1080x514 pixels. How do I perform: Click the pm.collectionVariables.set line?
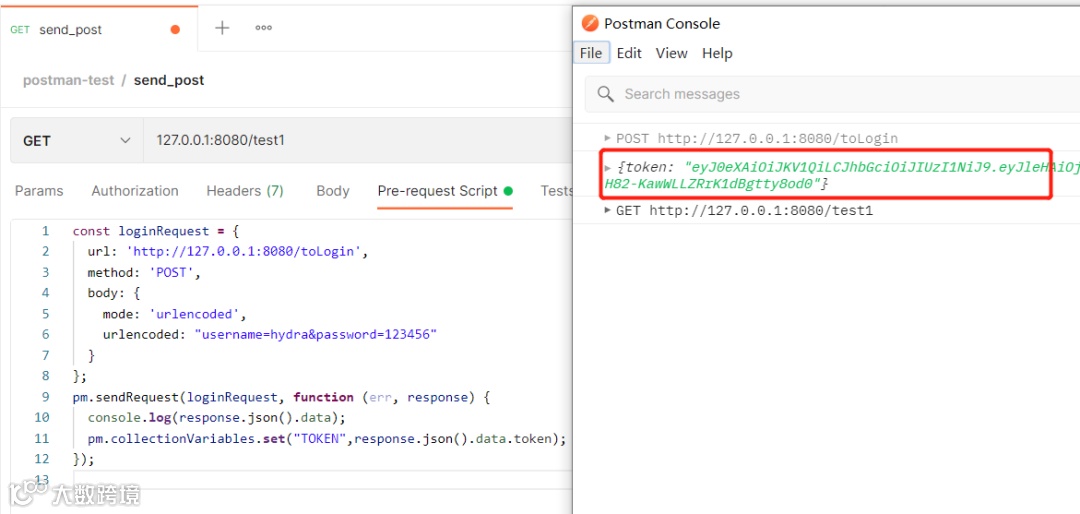point(326,438)
